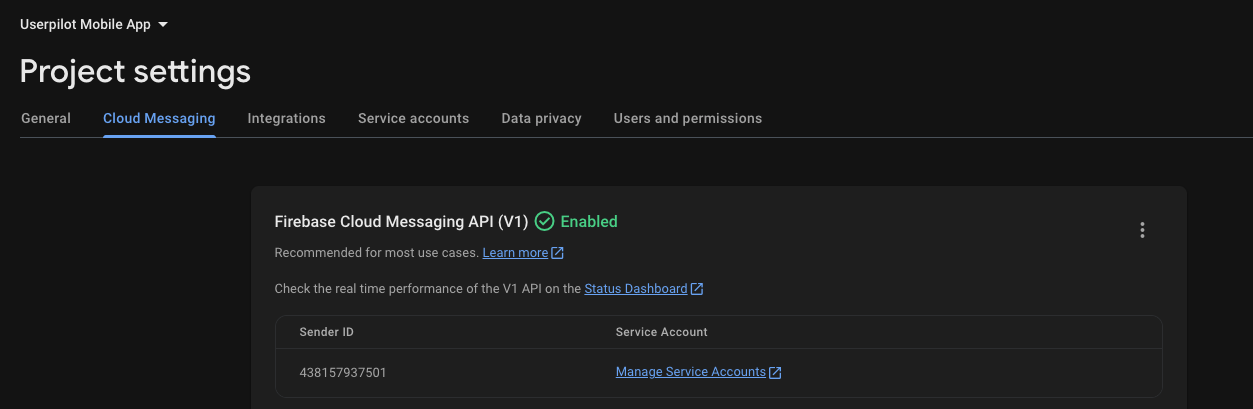Select the Sender ID value 438157937501

point(343,372)
